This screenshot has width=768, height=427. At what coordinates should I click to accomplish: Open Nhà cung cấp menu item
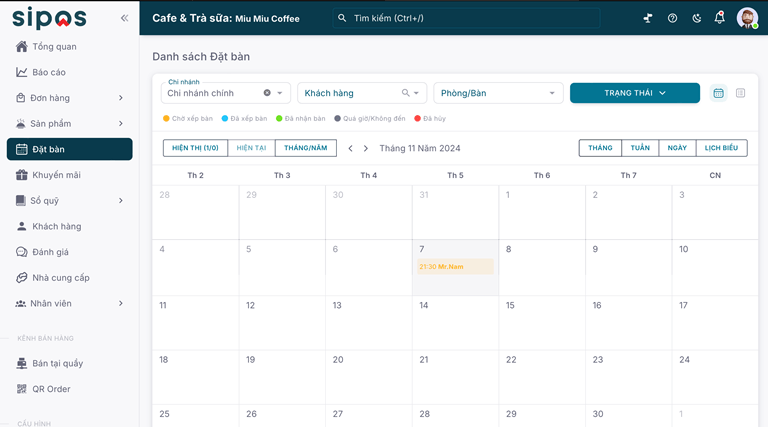[70, 278]
